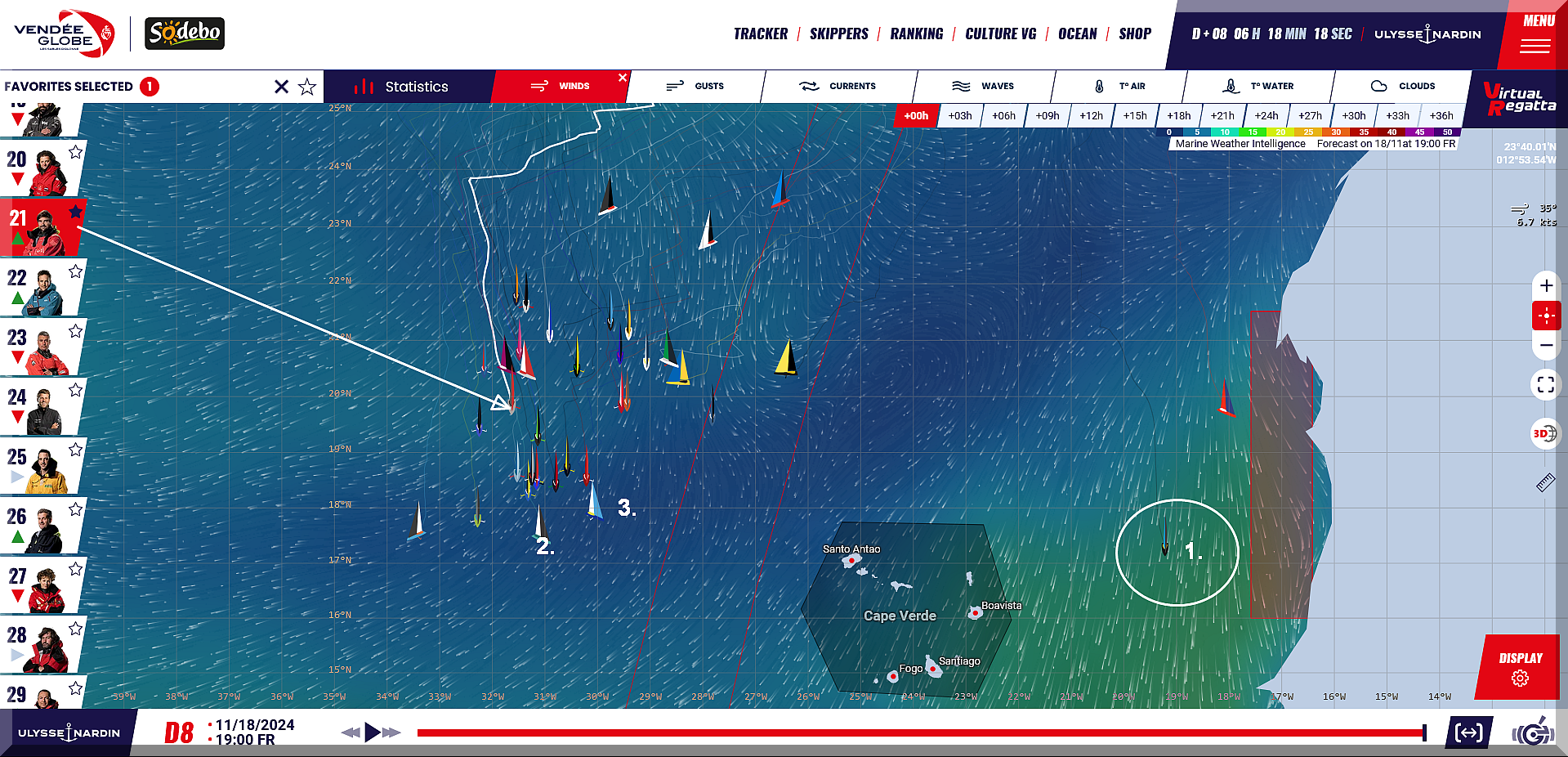
Task: Recenter map using the red target icon
Action: coord(1546,316)
